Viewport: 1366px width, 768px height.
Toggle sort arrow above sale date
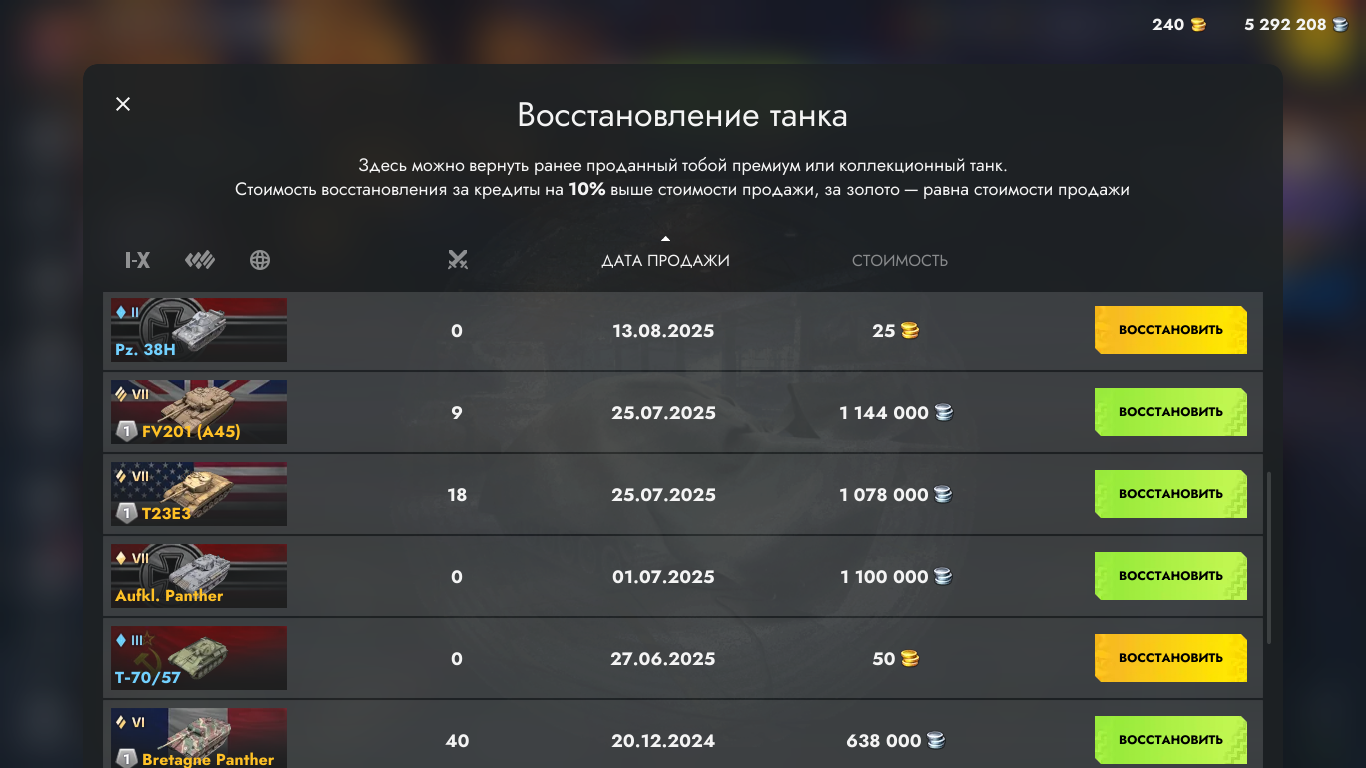pyautogui.click(x=665, y=239)
